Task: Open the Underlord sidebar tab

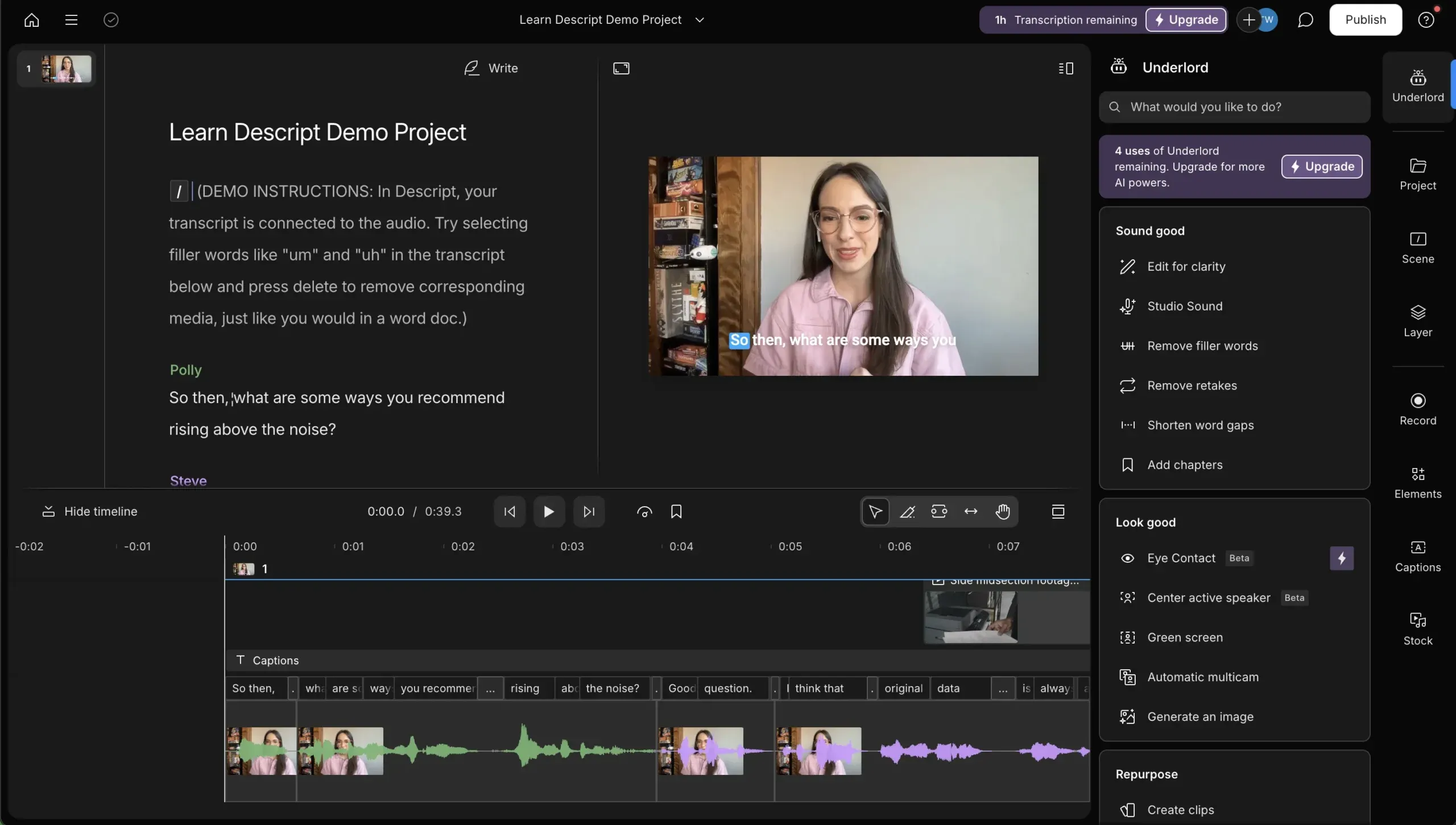Action: point(1418,86)
